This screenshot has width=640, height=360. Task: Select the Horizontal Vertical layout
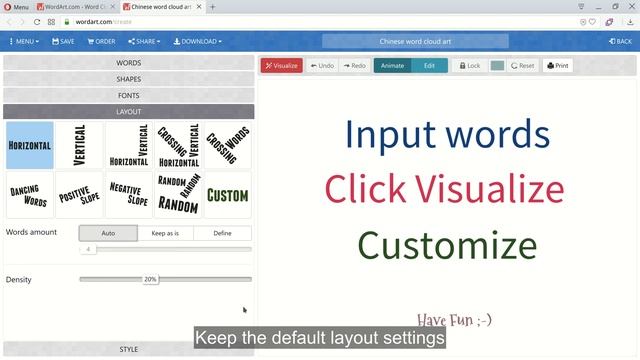(x=129, y=145)
